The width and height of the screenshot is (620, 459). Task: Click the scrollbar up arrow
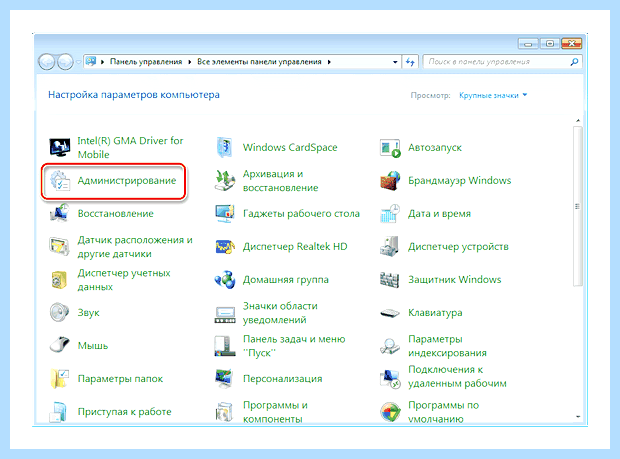point(578,120)
